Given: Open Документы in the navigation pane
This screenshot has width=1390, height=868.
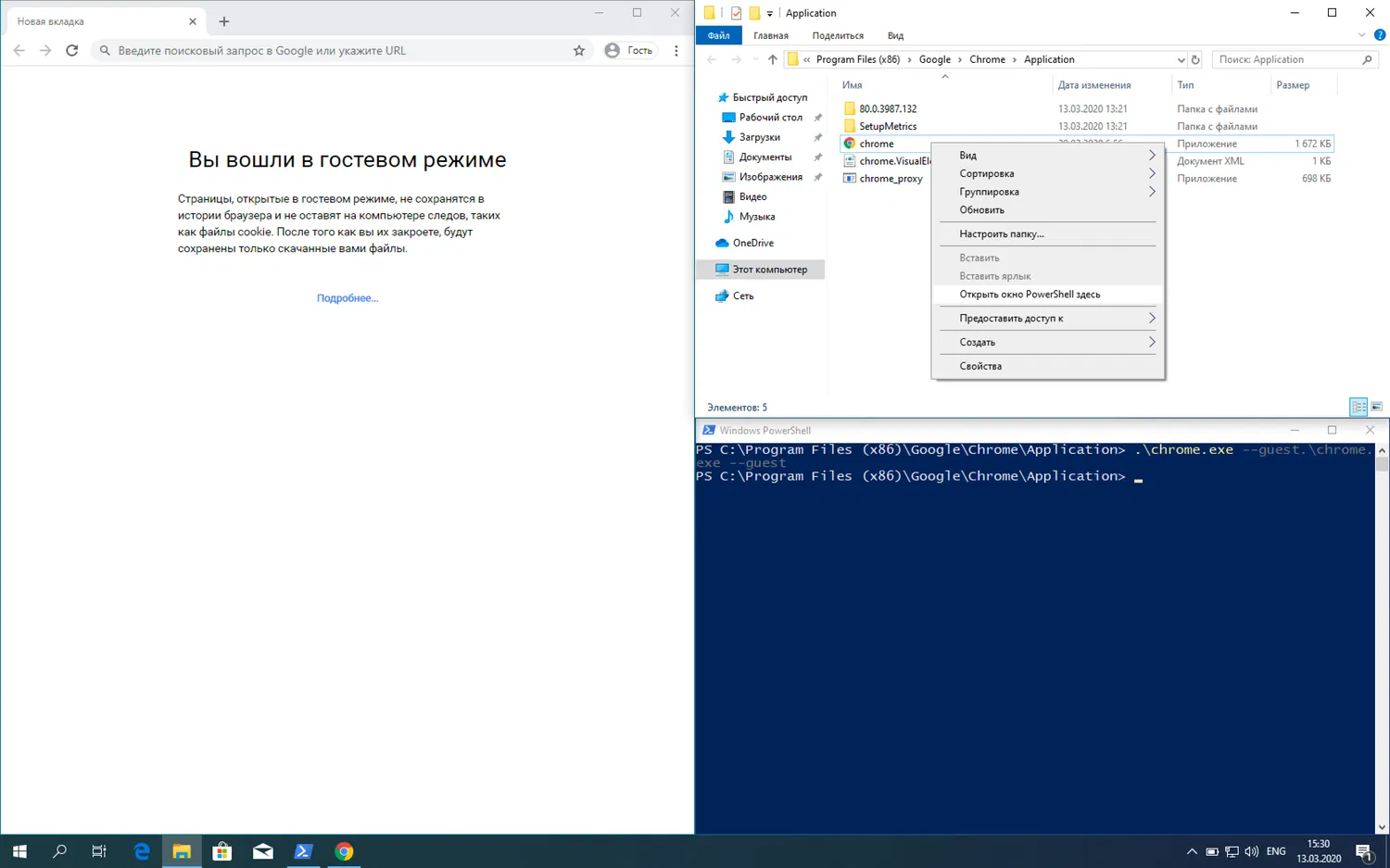Looking at the screenshot, I should point(764,157).
